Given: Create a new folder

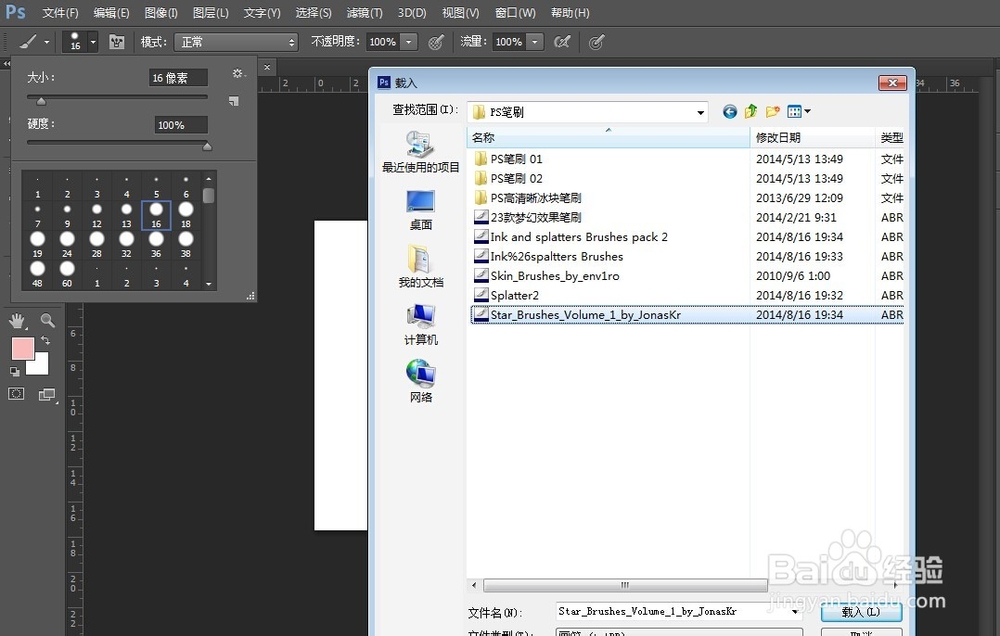Looking at the screenshot, I should [x=772, y=112].
